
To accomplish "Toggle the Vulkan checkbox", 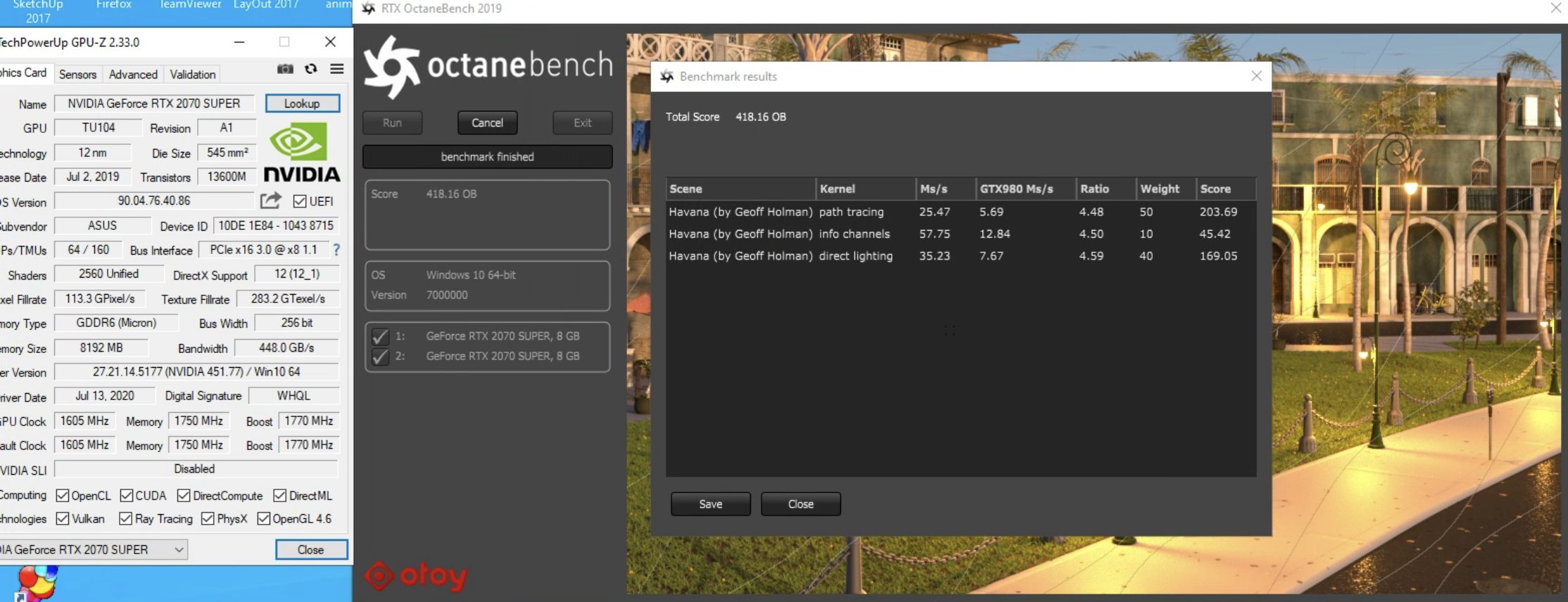I will tap(63, 519).
